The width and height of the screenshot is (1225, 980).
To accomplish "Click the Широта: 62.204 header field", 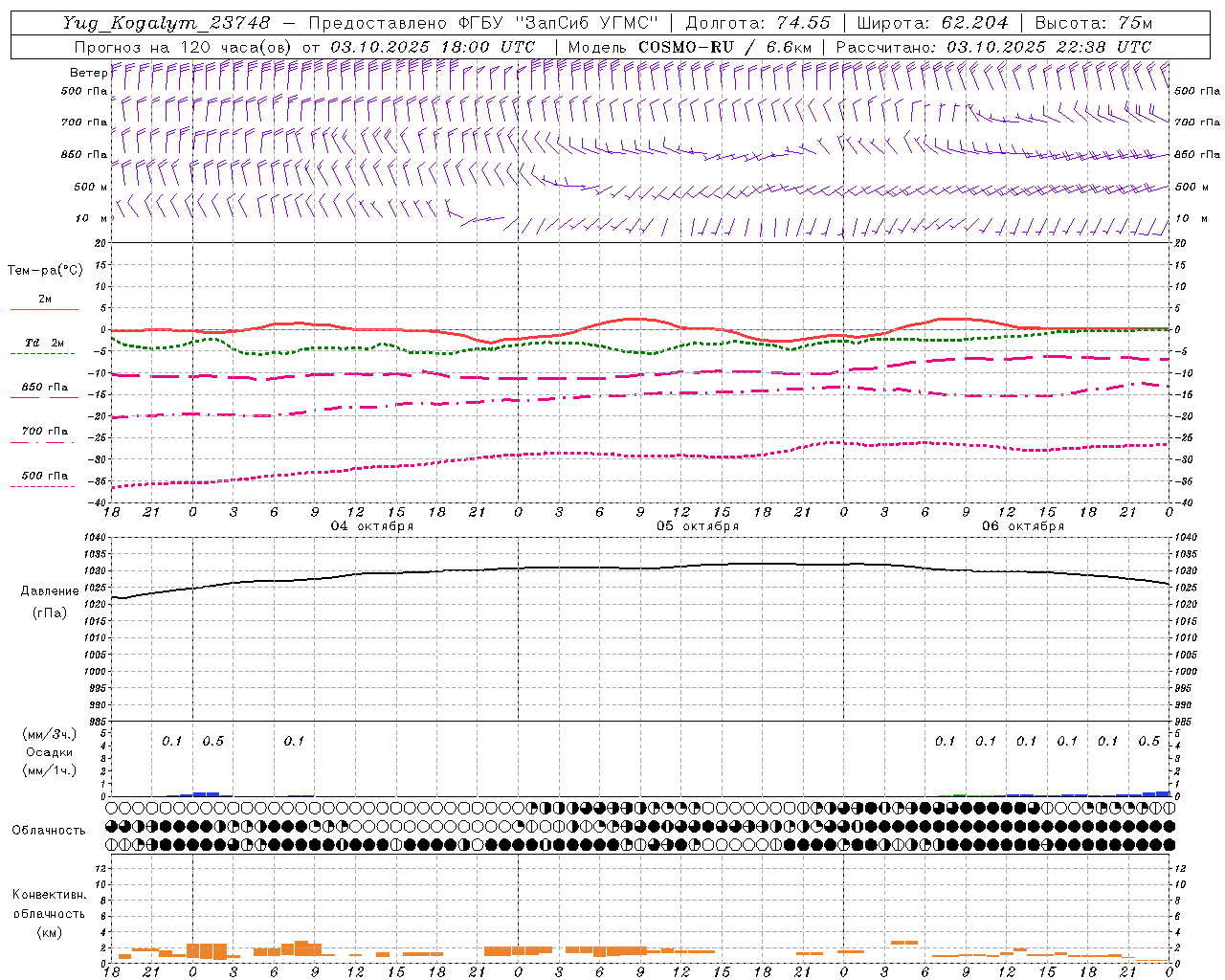I will click(932, 23).
